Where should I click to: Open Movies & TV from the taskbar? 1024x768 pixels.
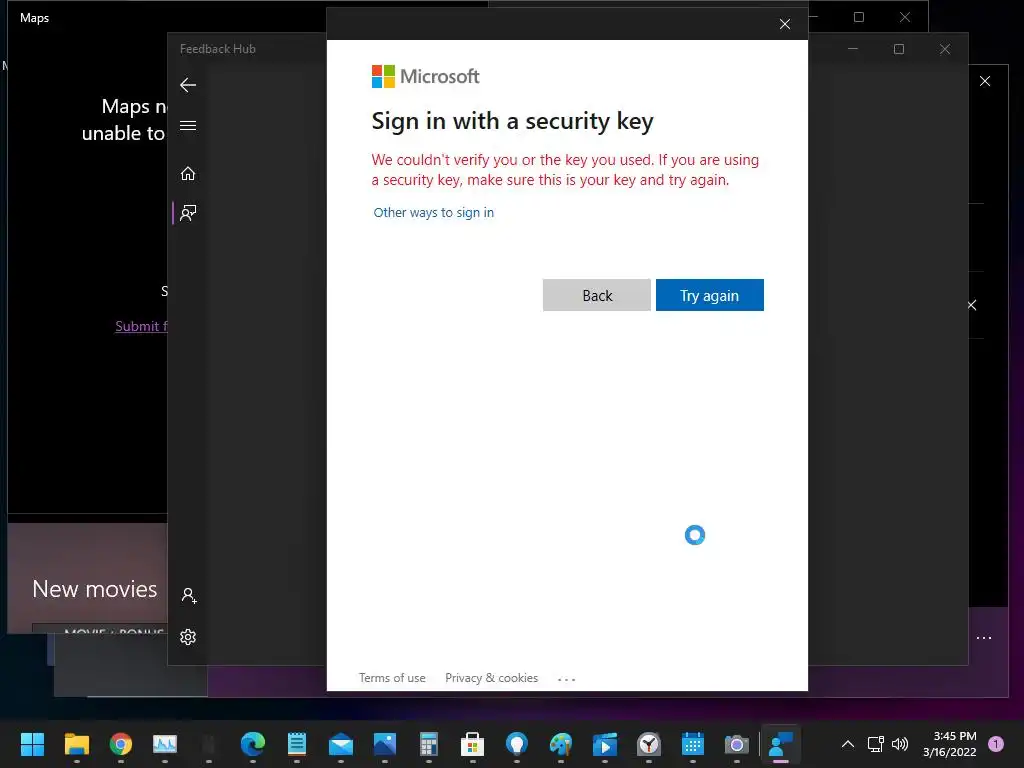coord(605,744)
